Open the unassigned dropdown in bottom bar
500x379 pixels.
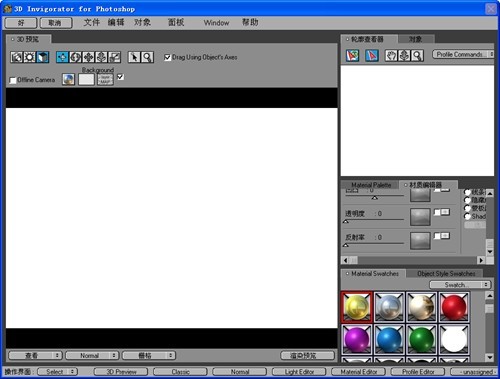click(474, 371)
